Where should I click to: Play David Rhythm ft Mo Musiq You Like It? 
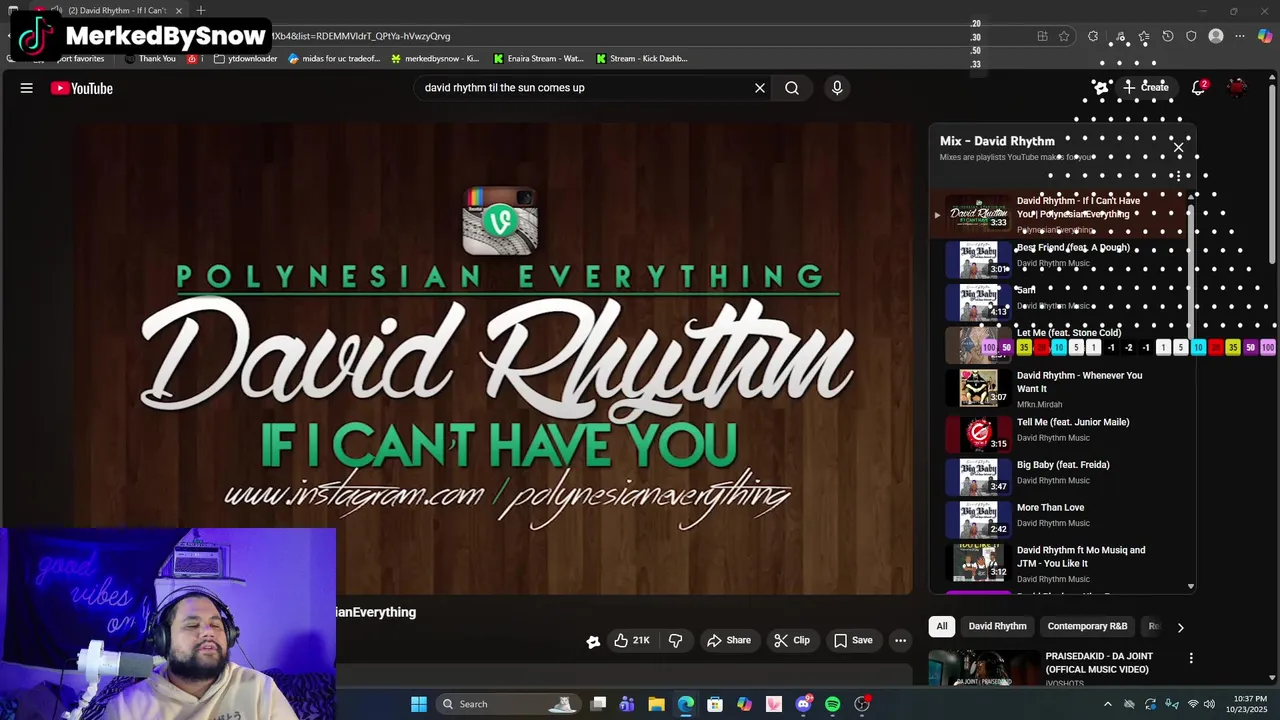click(x=1081, y=557)
